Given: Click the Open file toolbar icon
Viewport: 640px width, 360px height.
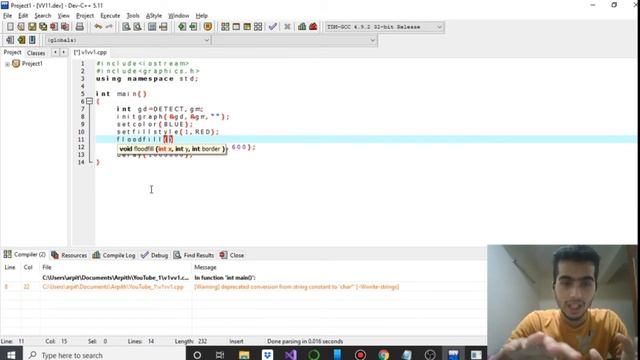Looking at the screenshot, I should (x=21, y=27).
